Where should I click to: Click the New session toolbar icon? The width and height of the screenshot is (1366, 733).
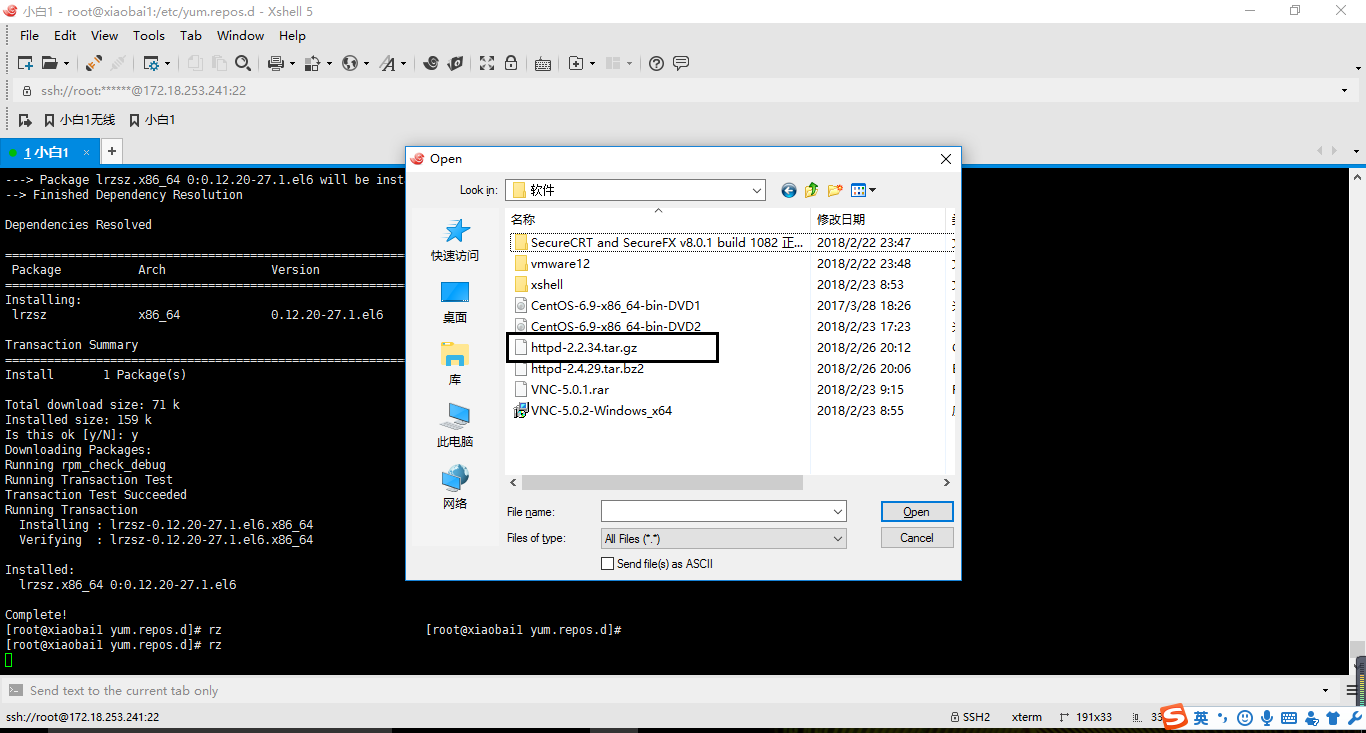tap(26, 63)
